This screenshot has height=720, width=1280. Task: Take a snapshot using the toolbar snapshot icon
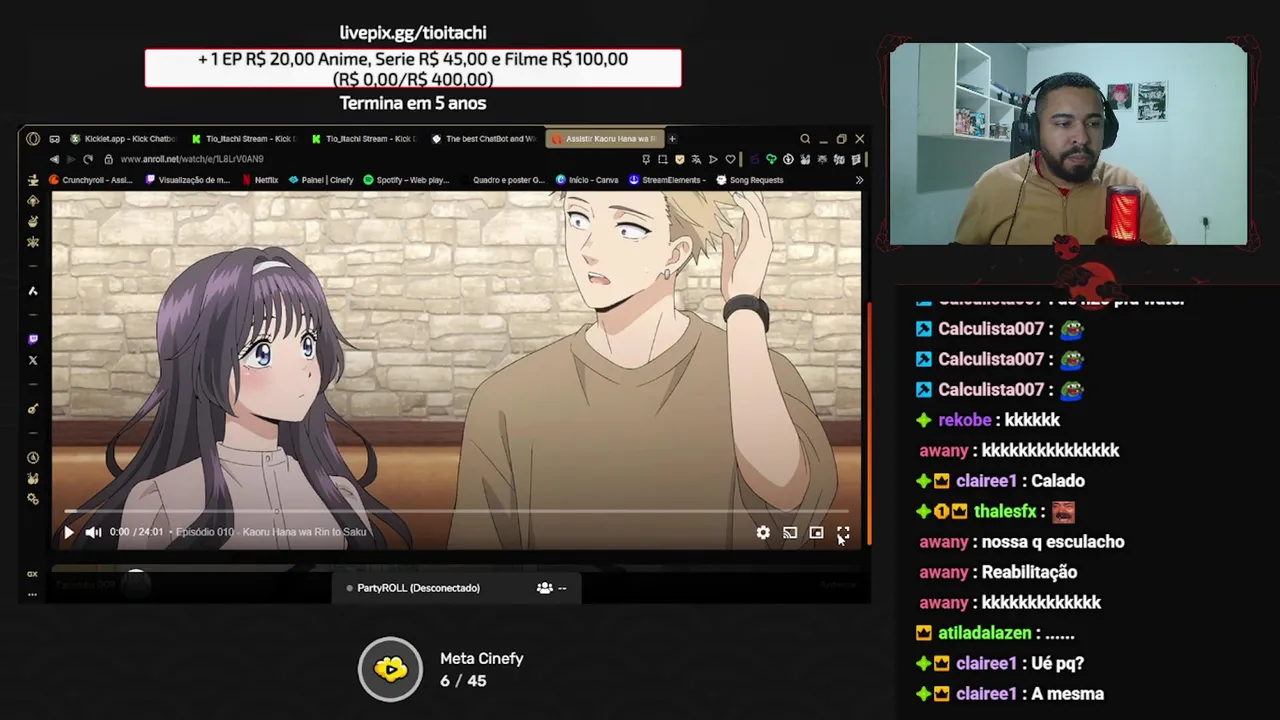click(x=662, y=159)
